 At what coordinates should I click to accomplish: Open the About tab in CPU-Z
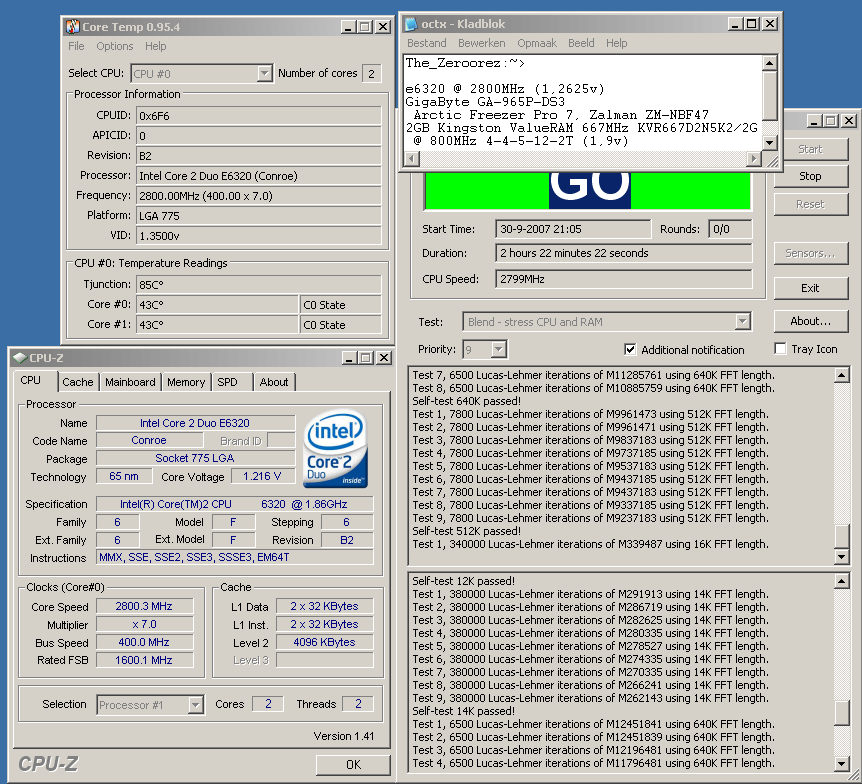tap(274, 382)
